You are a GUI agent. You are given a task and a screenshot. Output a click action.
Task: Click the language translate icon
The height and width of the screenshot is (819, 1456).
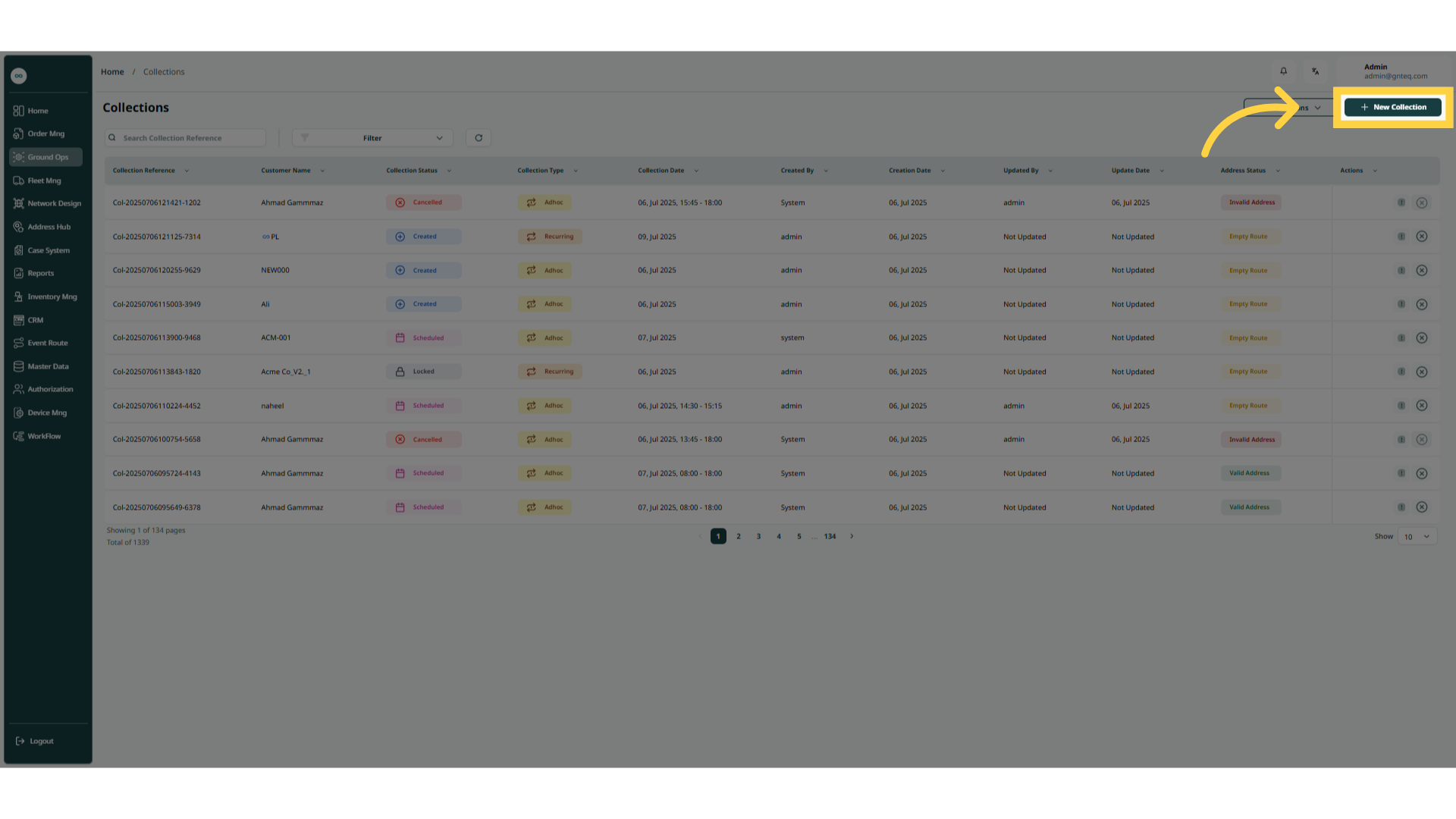coord(1316,71)
